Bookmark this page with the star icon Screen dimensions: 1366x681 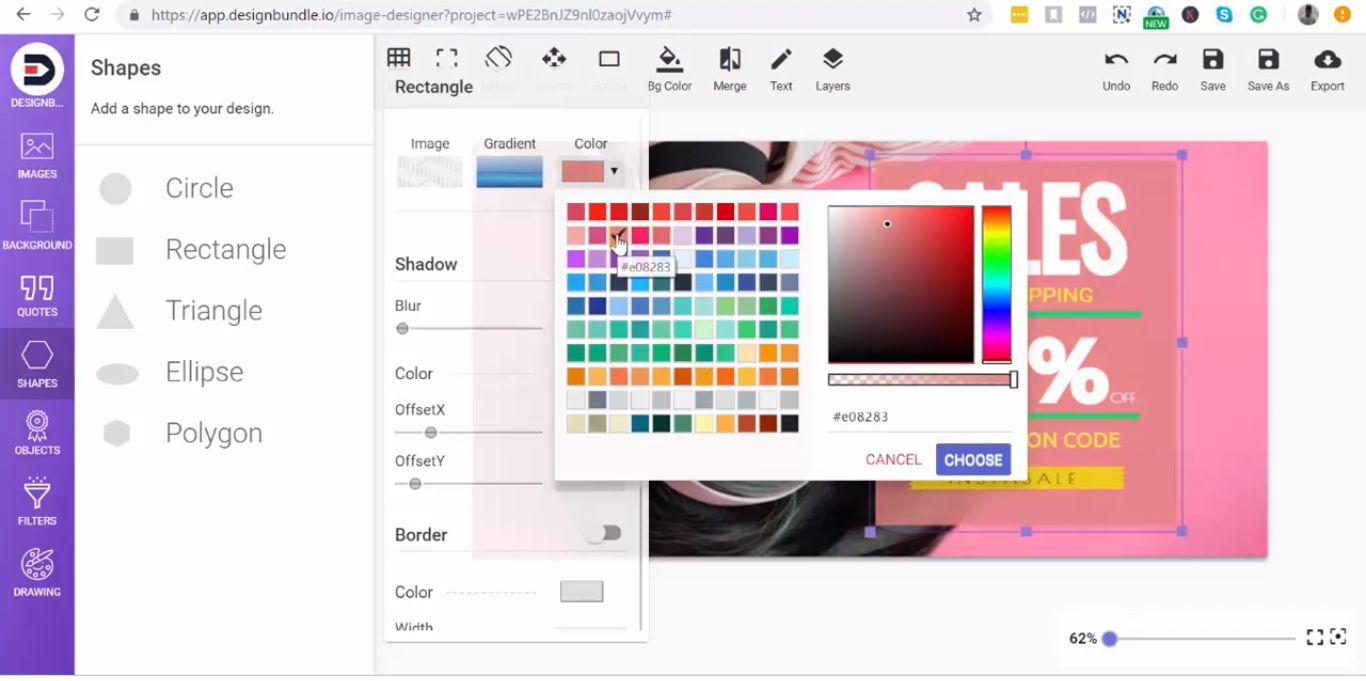(x=974, y=15)
